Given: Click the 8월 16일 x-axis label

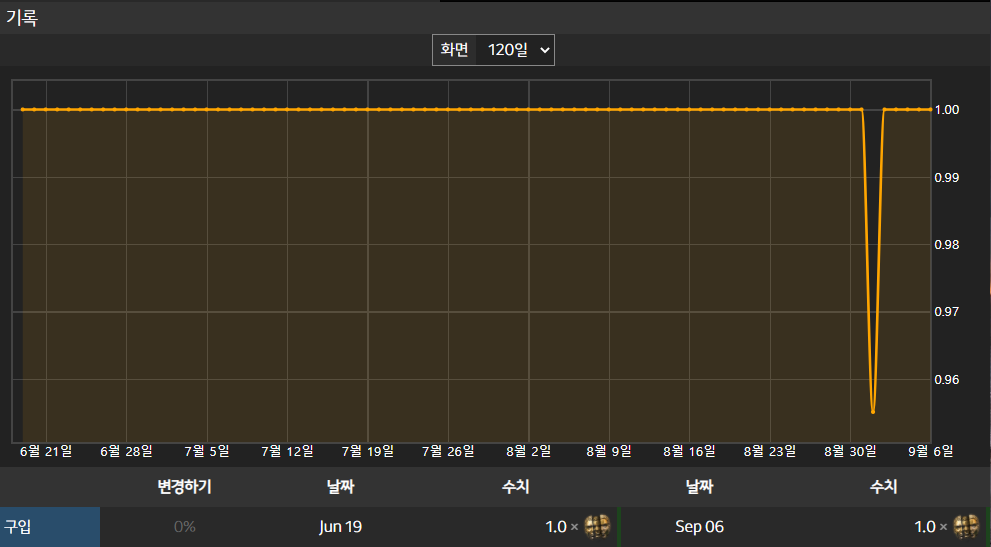Looking at the screenshot, I should click(x=690, y=452).
